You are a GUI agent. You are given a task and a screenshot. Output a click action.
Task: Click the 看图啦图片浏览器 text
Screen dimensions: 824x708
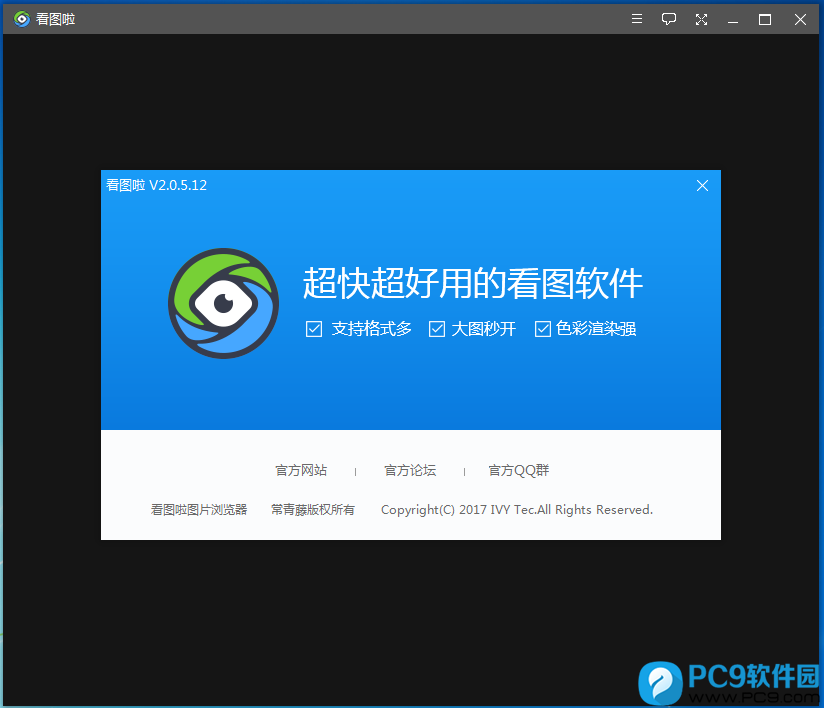pos(199,509)
